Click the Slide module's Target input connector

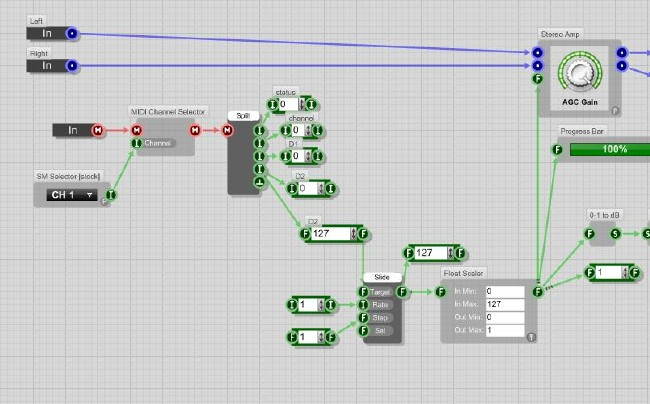click(362, 291)
